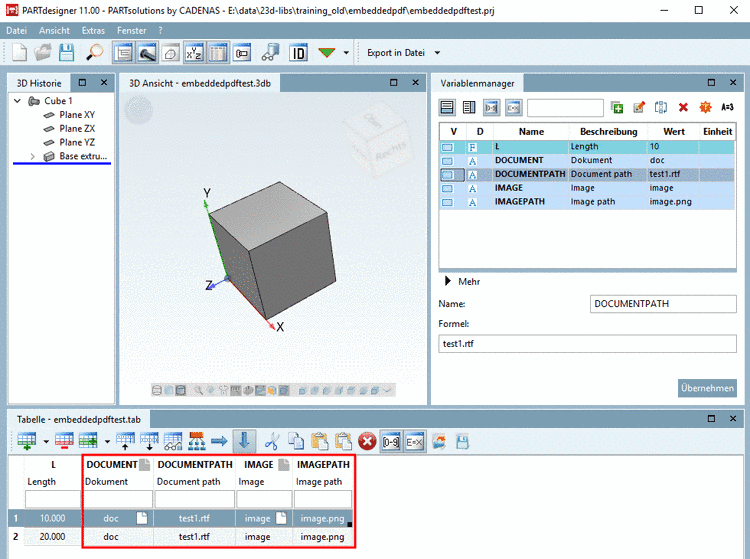Click the Variablenmanager search field

[565, 108]
